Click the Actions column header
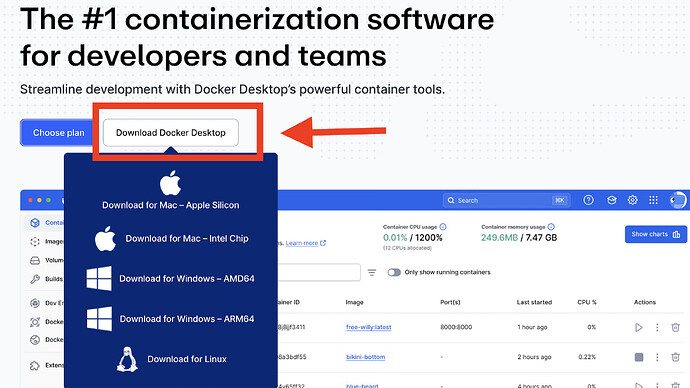690x388 pixels. pyautogui.click(x=645, y=302)
